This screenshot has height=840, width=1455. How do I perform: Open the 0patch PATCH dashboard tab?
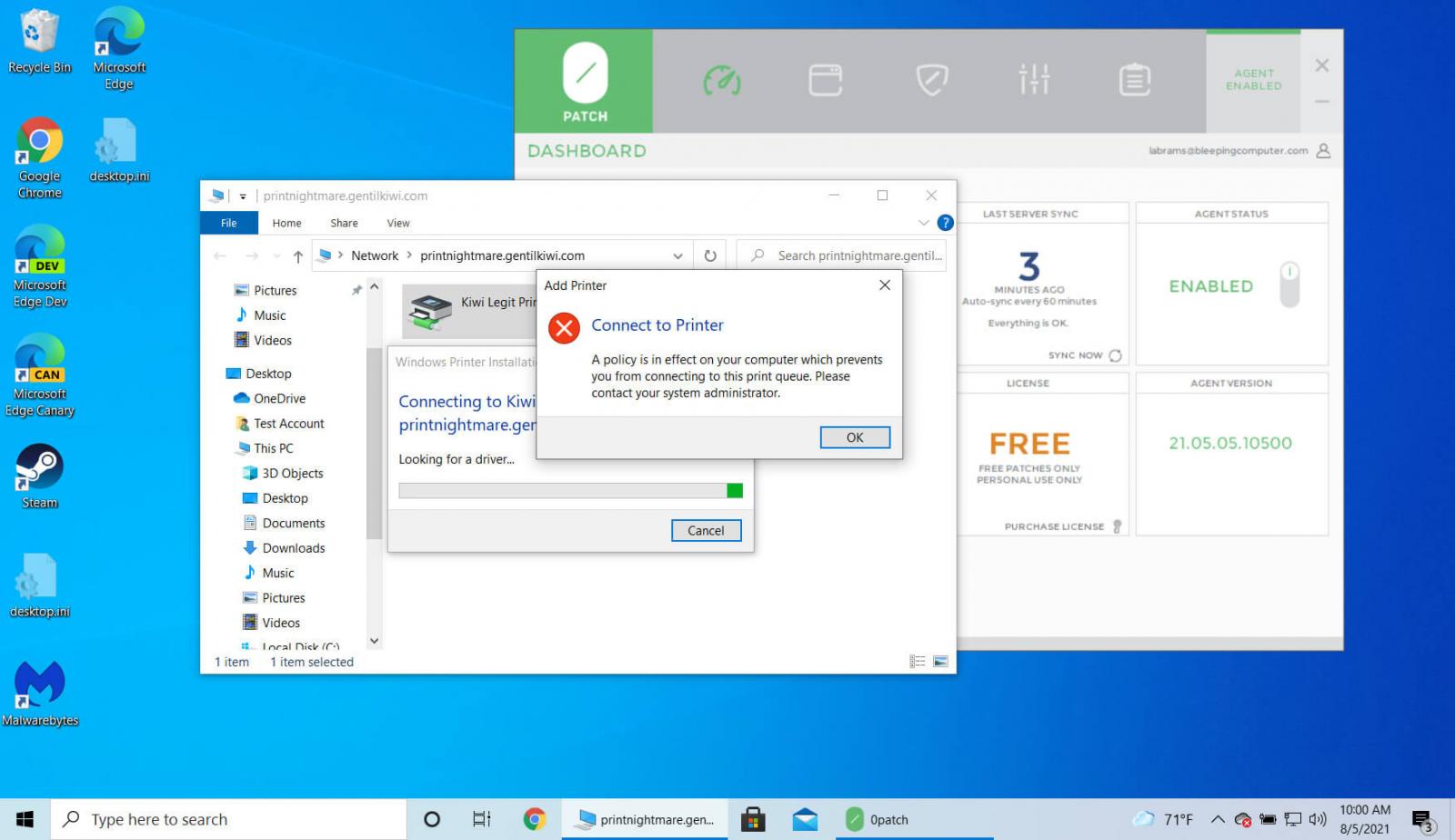[584, 81]
